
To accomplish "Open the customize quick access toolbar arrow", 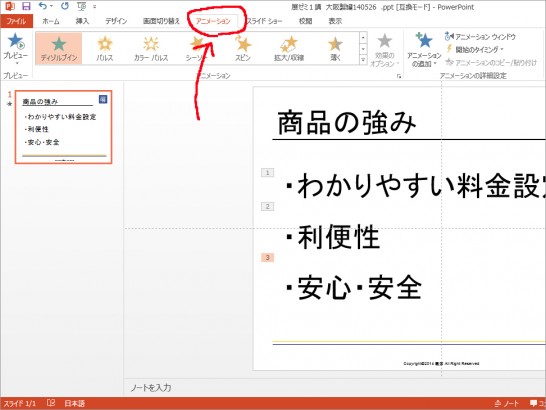I will point(94,6).
